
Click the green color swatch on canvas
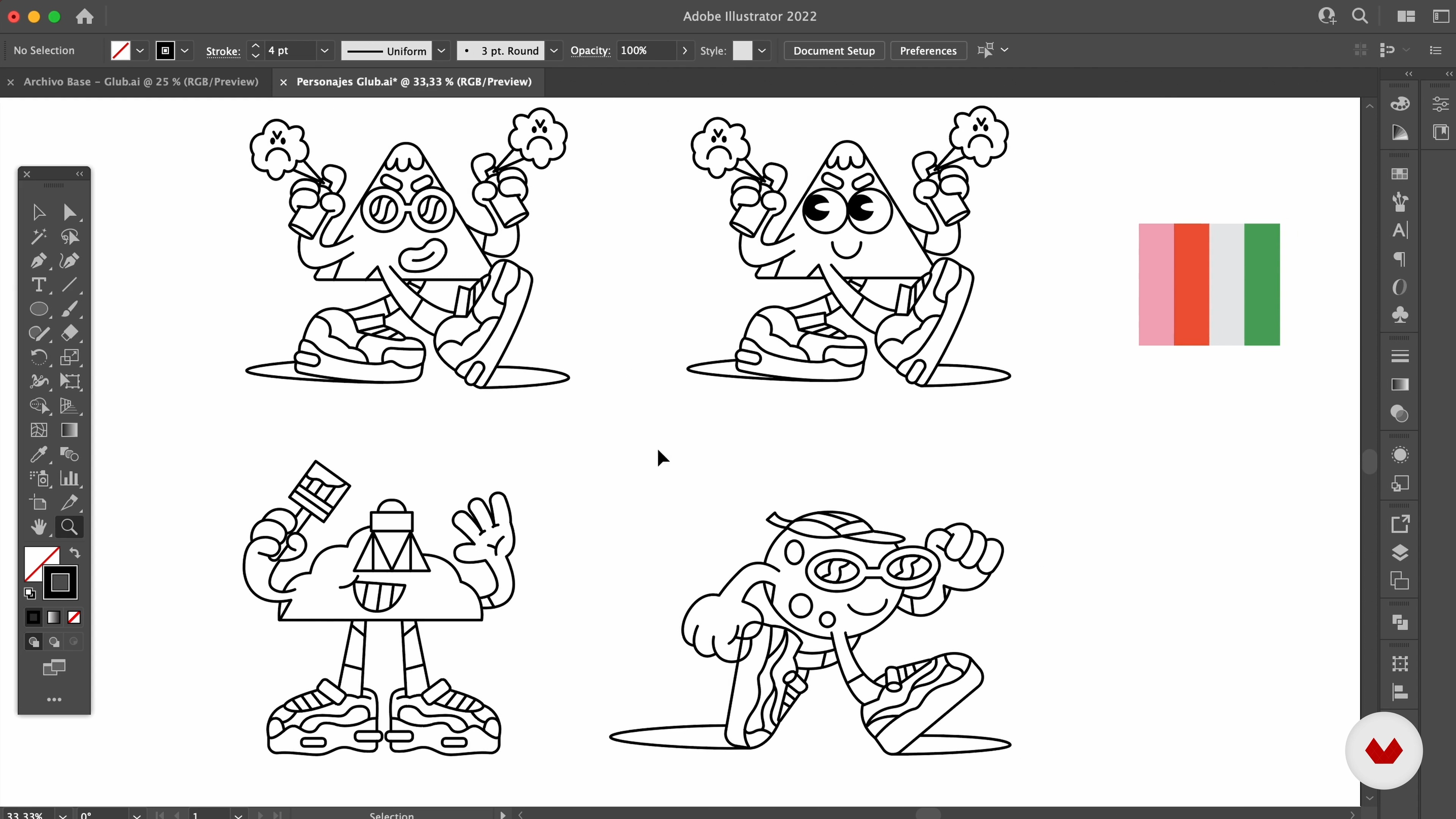[x=1261, y=284]
